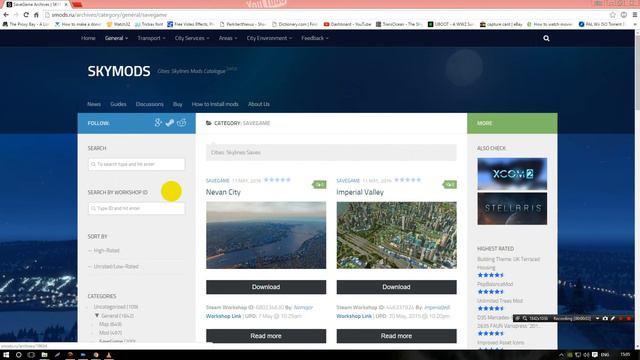Screen dimensions: 640x360
Task: Open the Chrome menu icon
Action: (x=635, y=15)
